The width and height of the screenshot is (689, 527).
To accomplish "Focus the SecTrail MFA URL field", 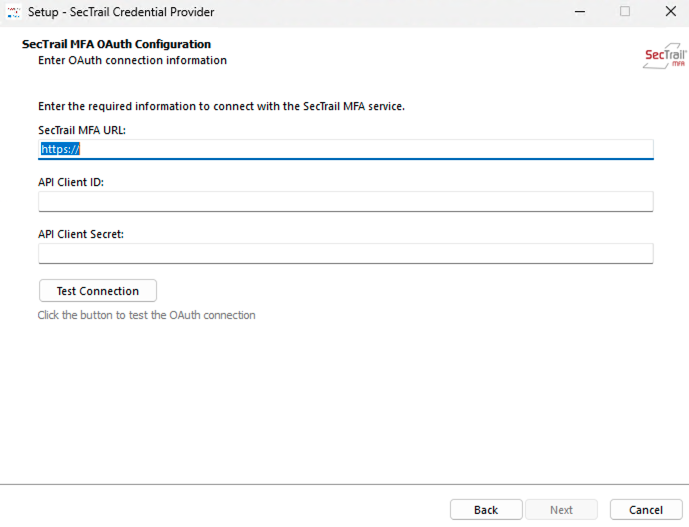I will [x=345, y=149].
